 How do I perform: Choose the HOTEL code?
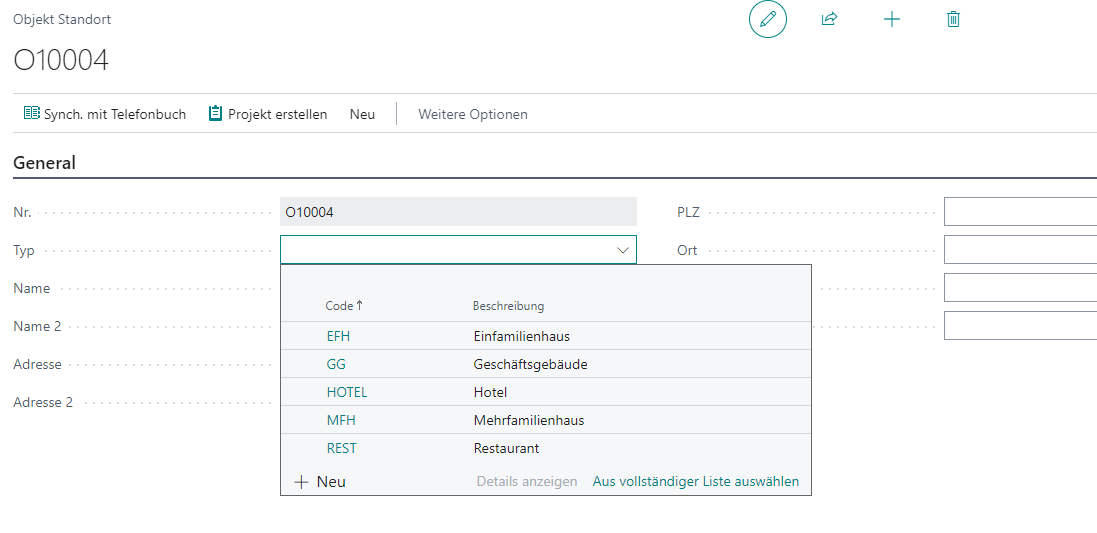347,392
